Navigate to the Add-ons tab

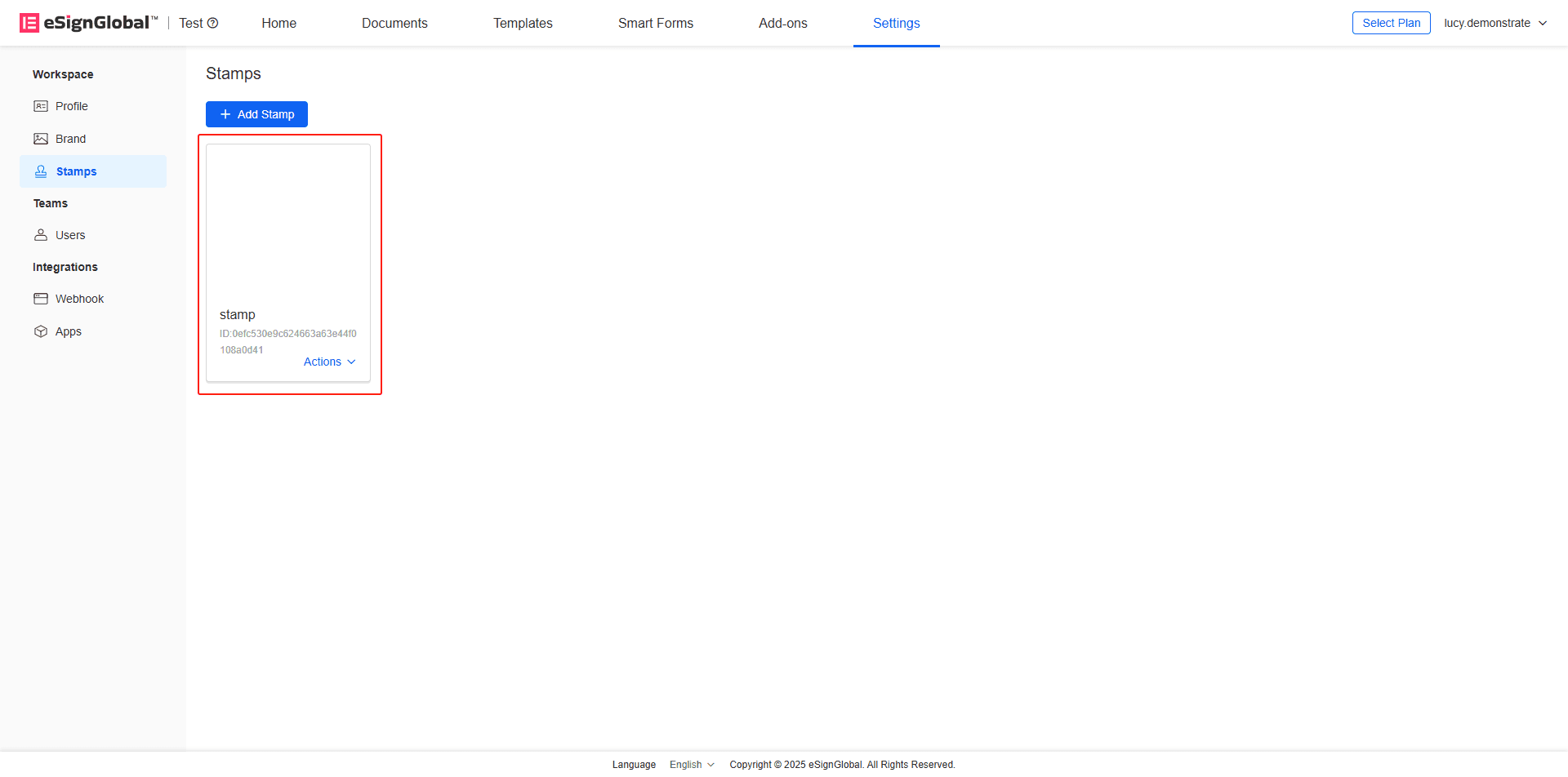[x=782, y=23]
